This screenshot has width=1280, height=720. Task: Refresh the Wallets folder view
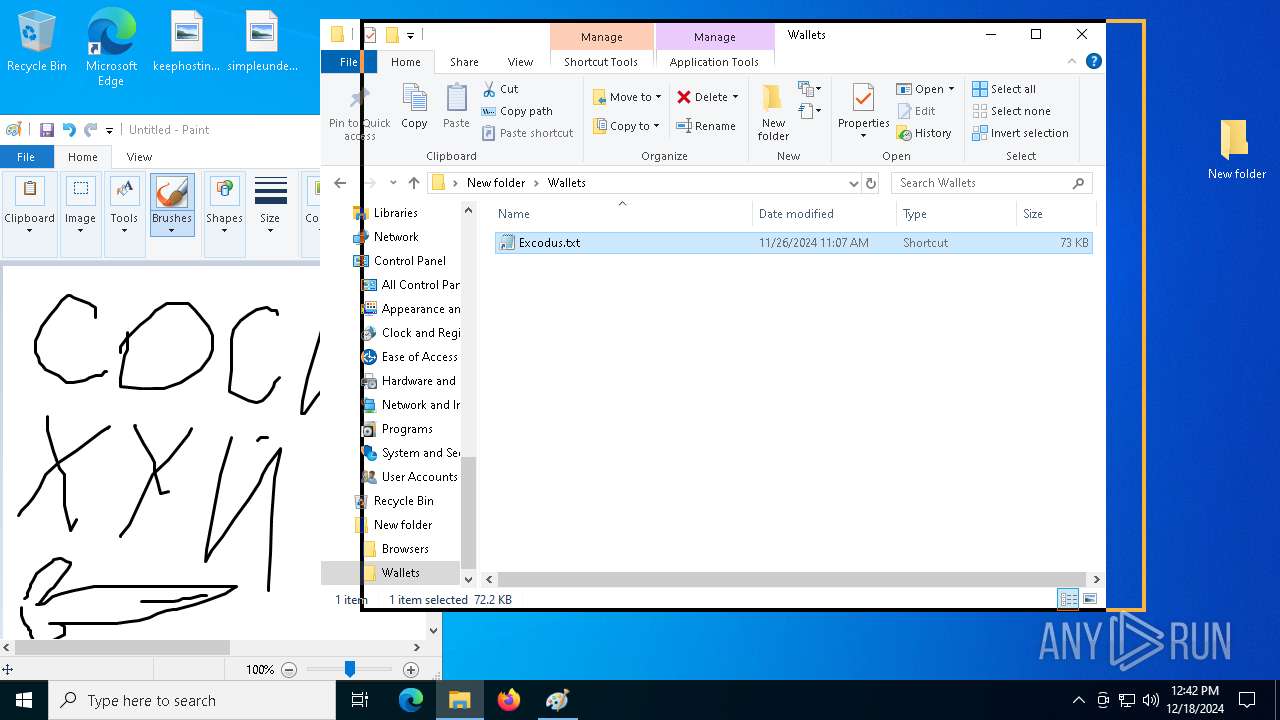pos(871,183)
